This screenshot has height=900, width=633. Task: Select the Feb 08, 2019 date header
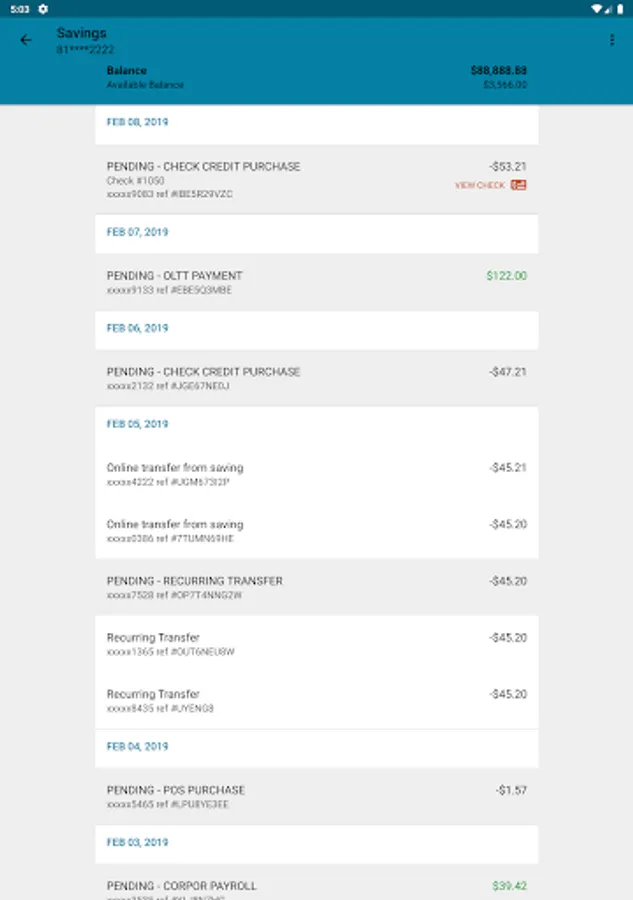point(137,122)
